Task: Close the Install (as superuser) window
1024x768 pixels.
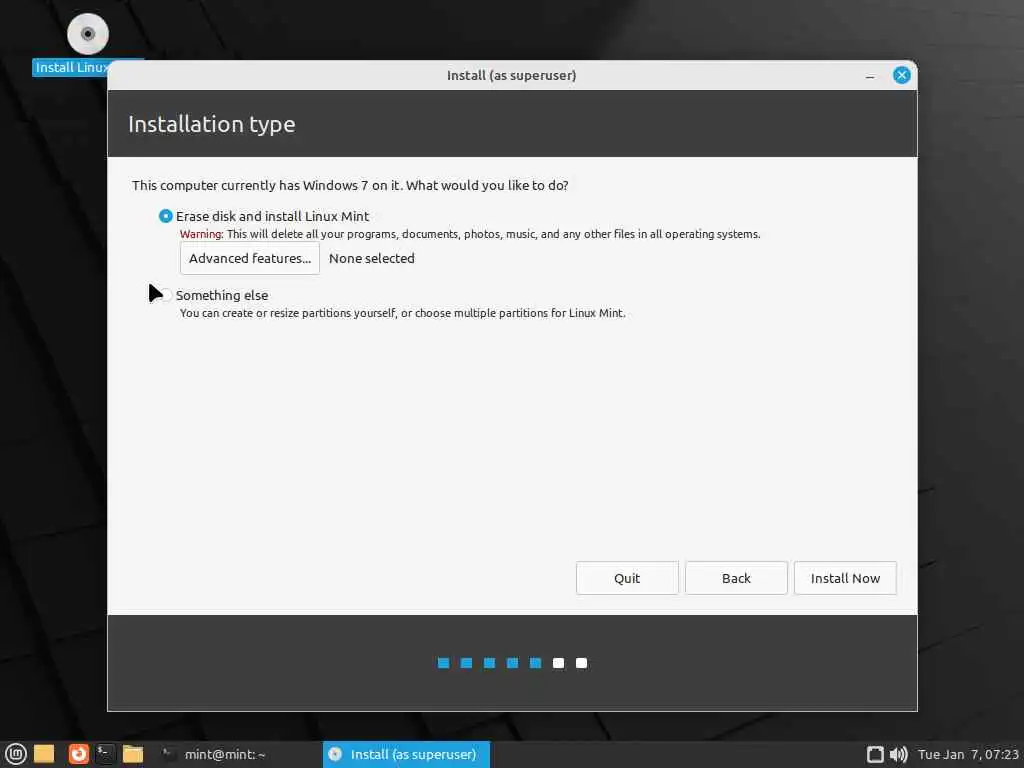Action: (901, 75)
